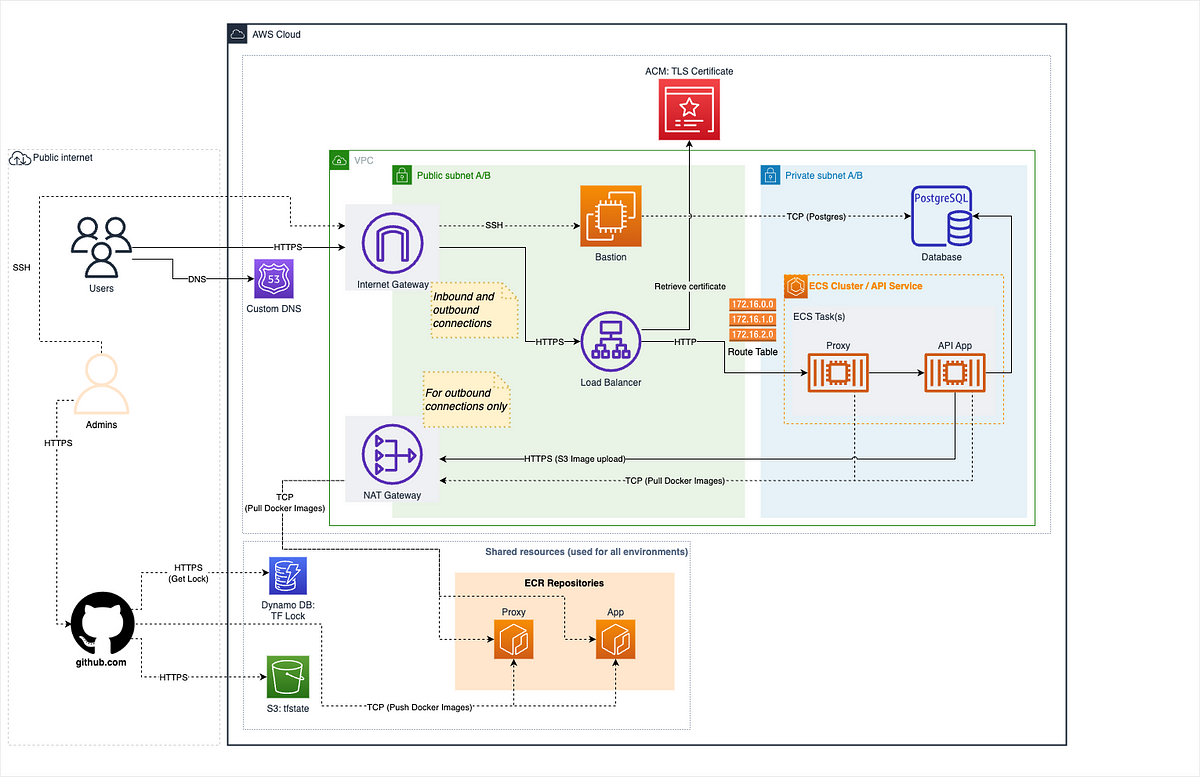The height and width of the screenshot is (777, 1200).
Task: Click the Route Table icon
Action: (754, 318)
